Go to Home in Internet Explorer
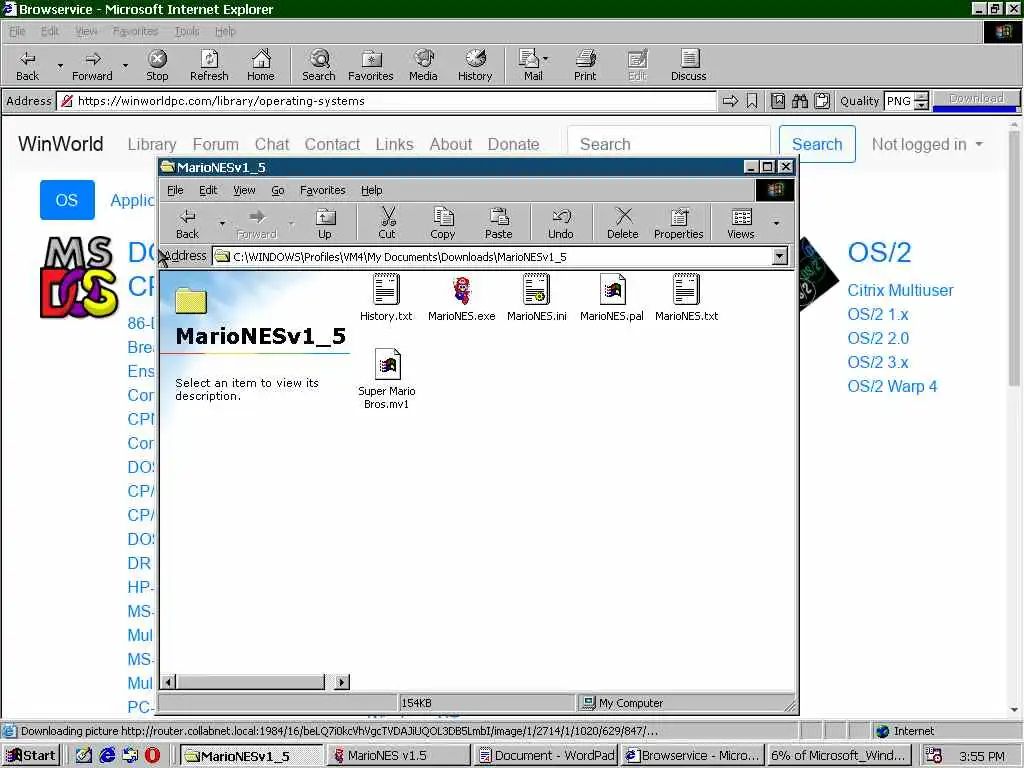 pyautogui.click(x=261, y=65)
